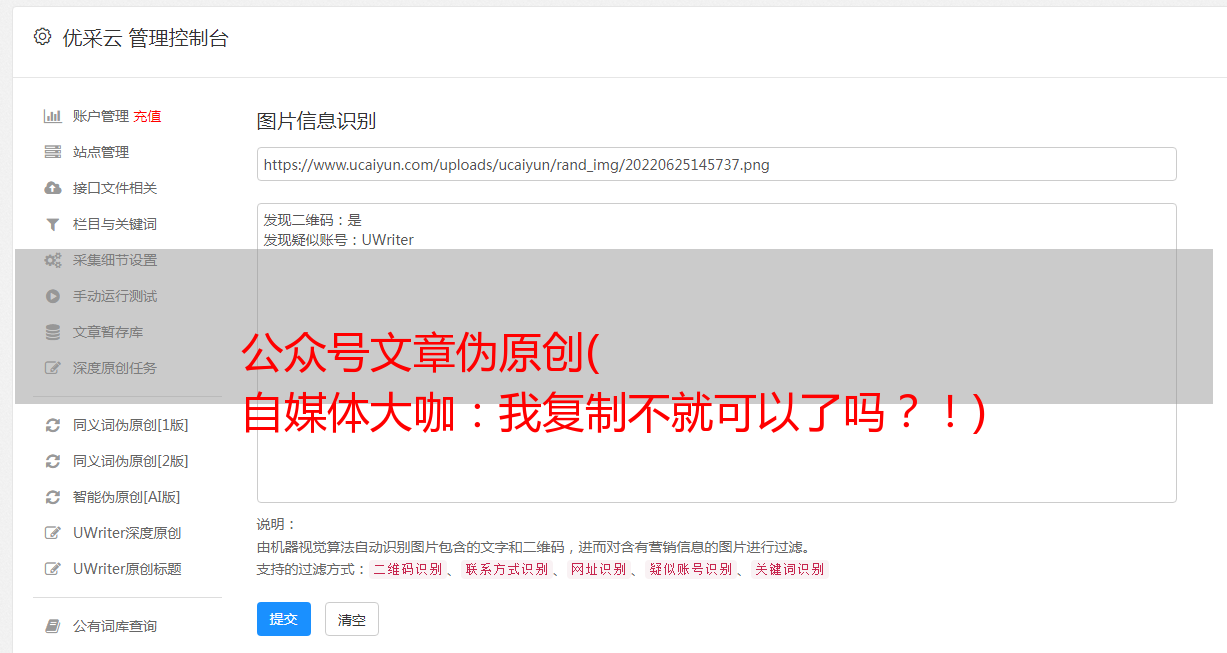This screenshot has height=653, width=1227.
Task: Click the bar chart icon for 账户管理
Action: 53,116
